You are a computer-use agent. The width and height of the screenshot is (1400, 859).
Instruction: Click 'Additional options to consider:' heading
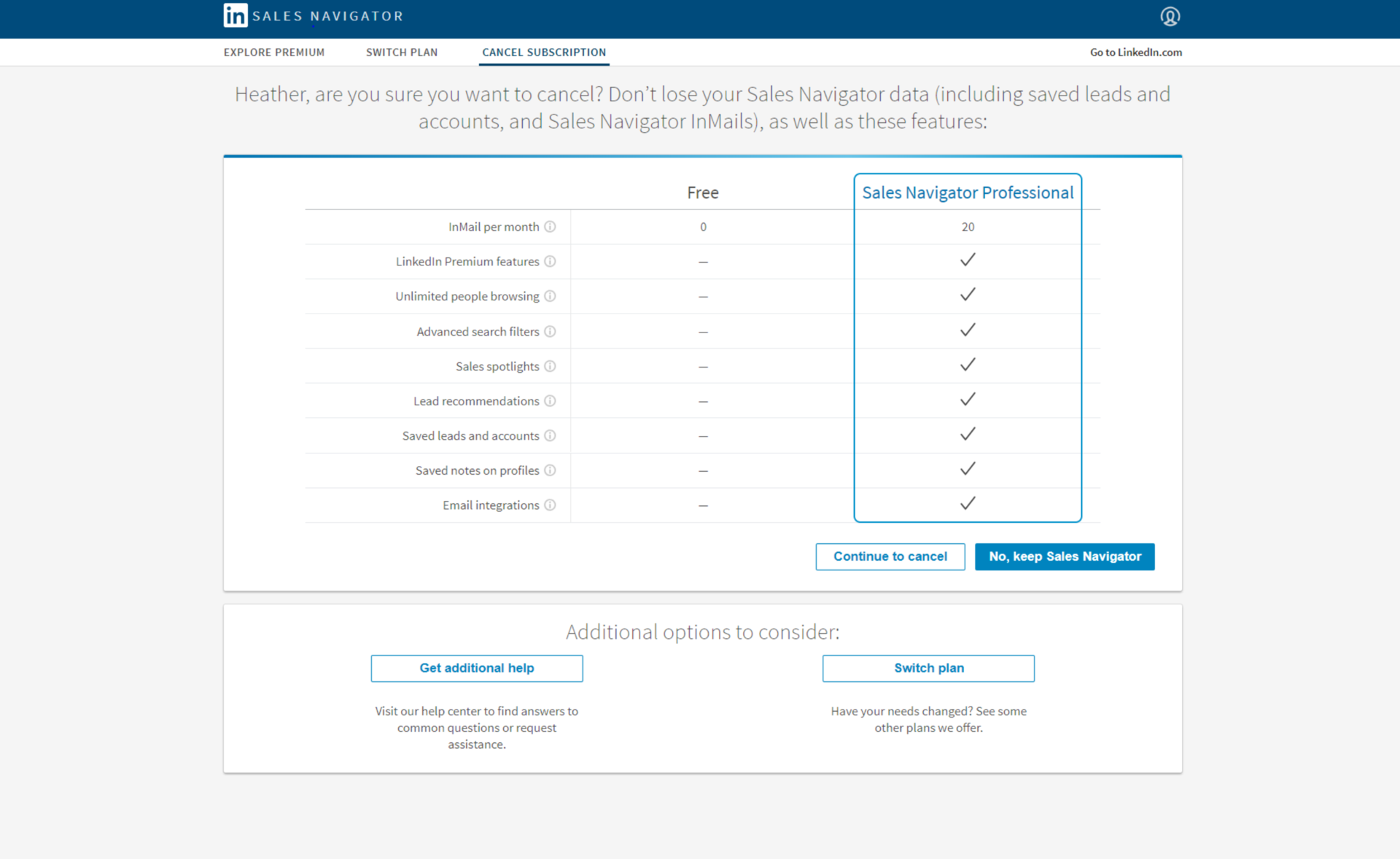(x=703, y=631)
